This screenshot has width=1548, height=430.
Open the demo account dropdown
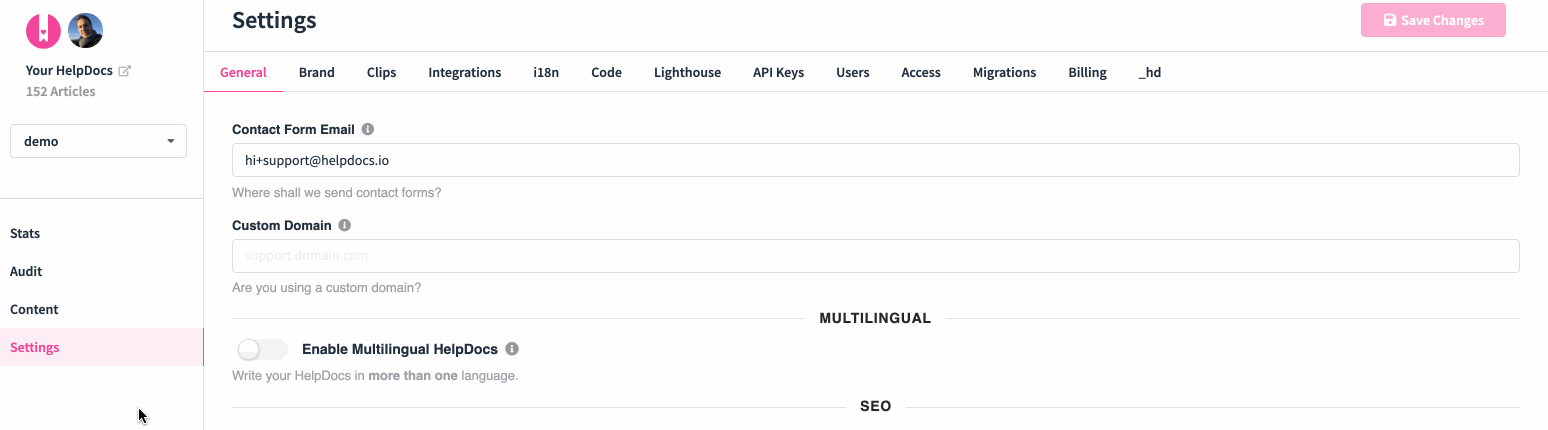click(x=98, y=141)
